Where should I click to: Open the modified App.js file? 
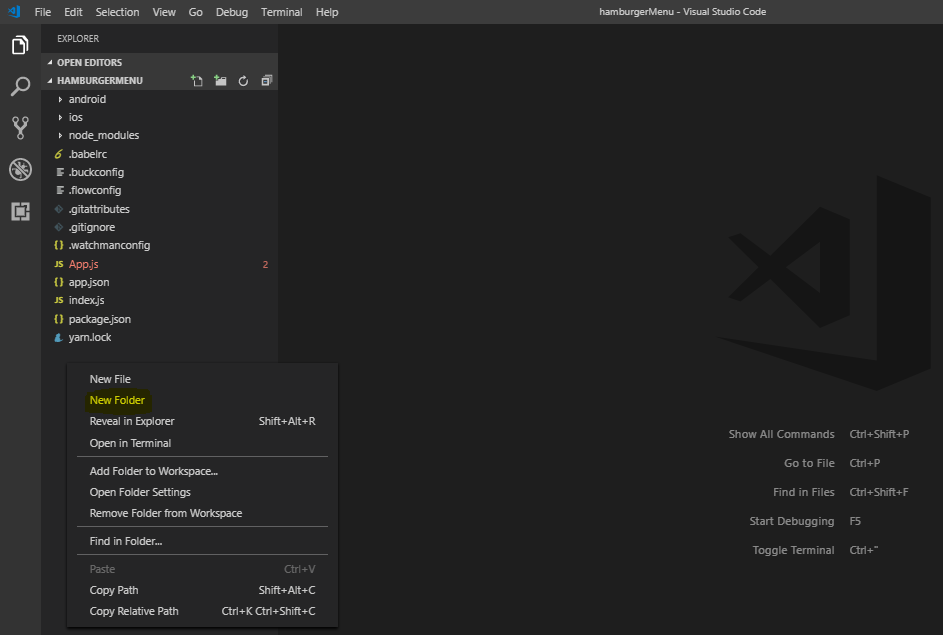(x=83, y=263)
